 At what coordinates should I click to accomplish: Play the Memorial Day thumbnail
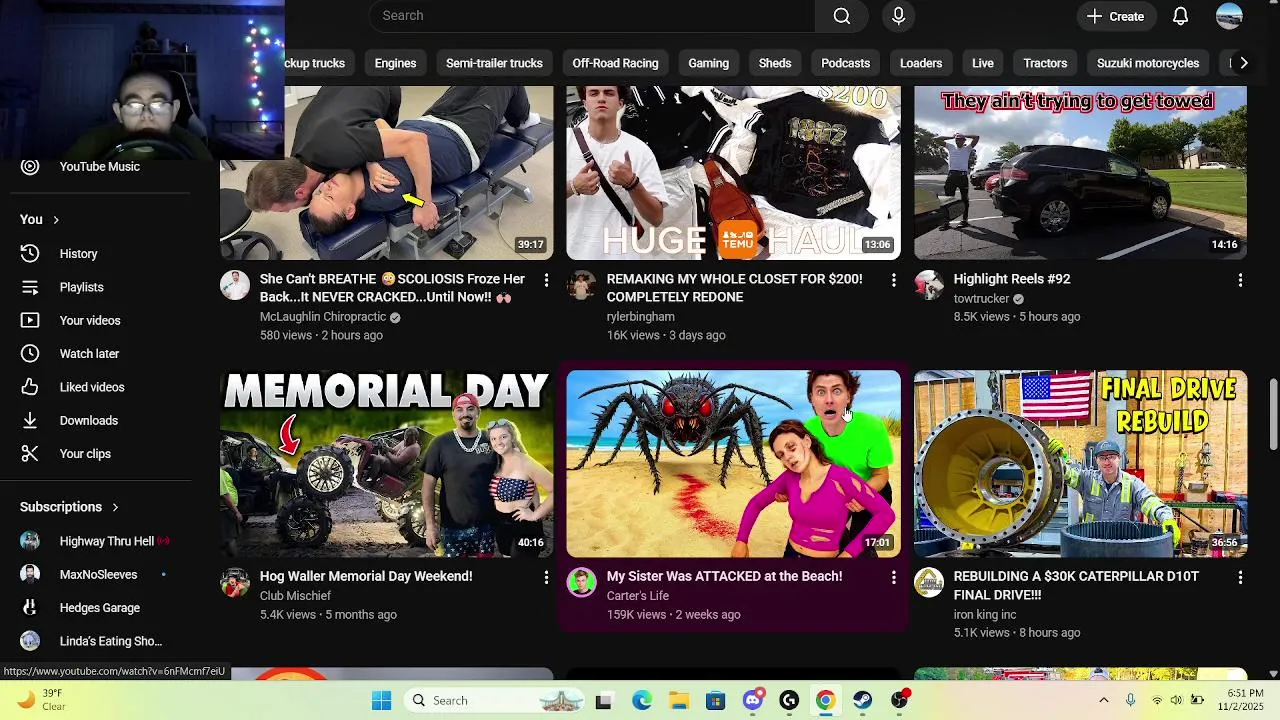pos(387,464)
